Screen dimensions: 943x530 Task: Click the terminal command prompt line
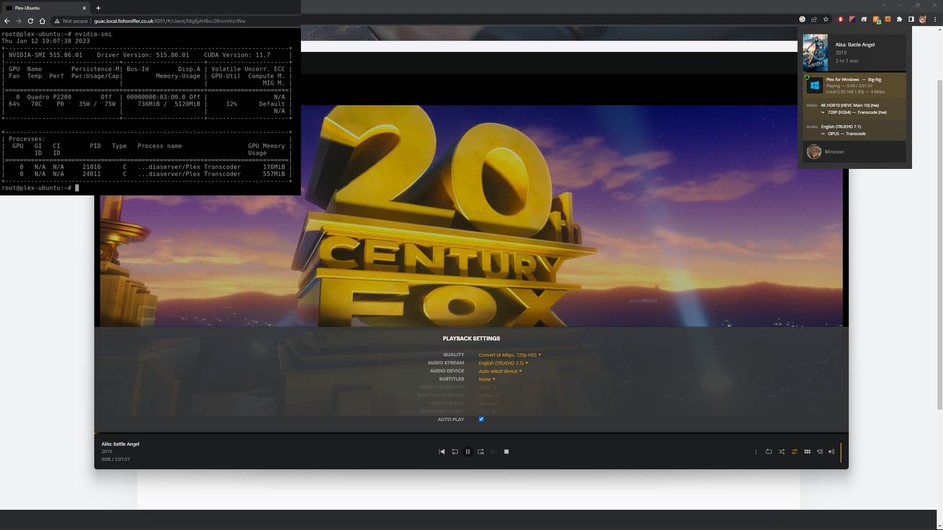(40, 188)
